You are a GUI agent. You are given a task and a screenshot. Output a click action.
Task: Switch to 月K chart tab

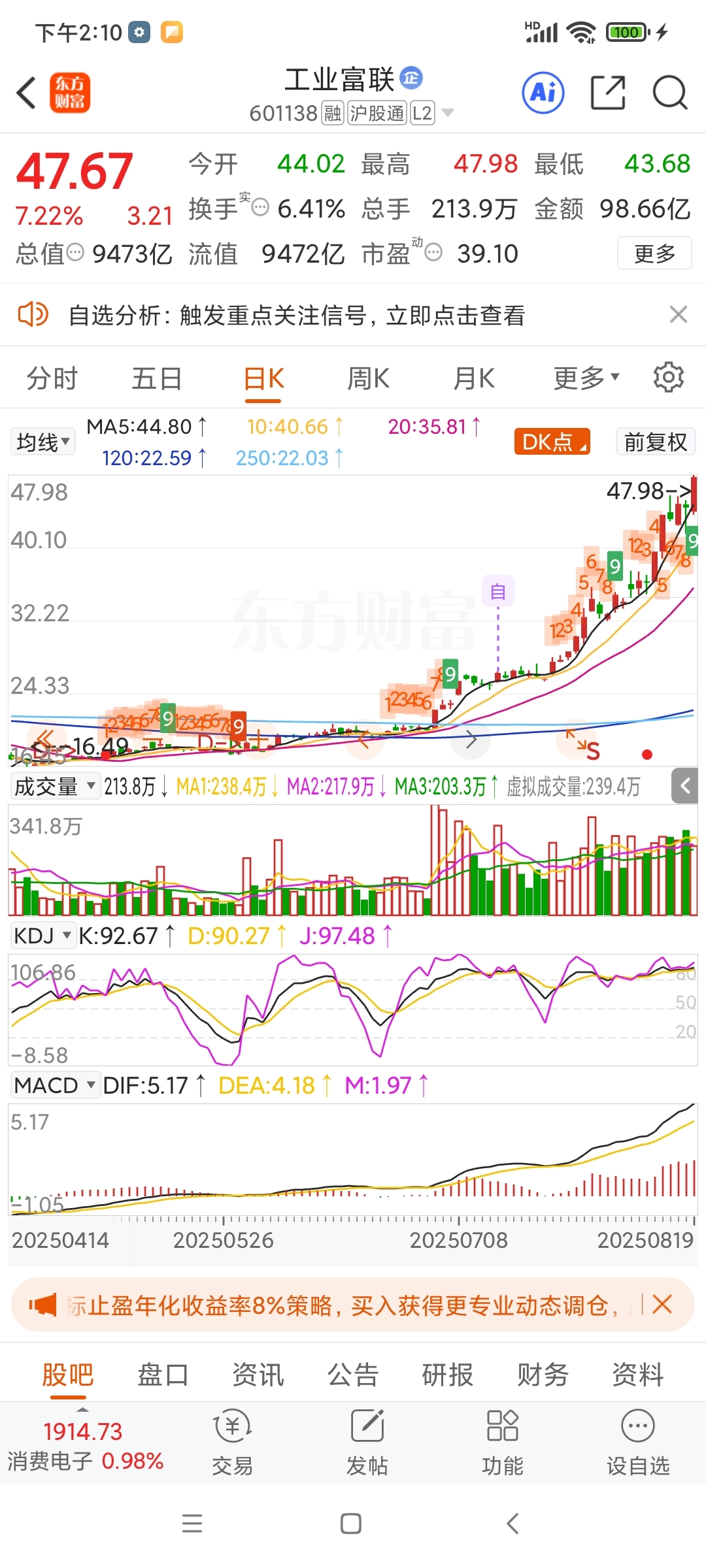(474, 378)
